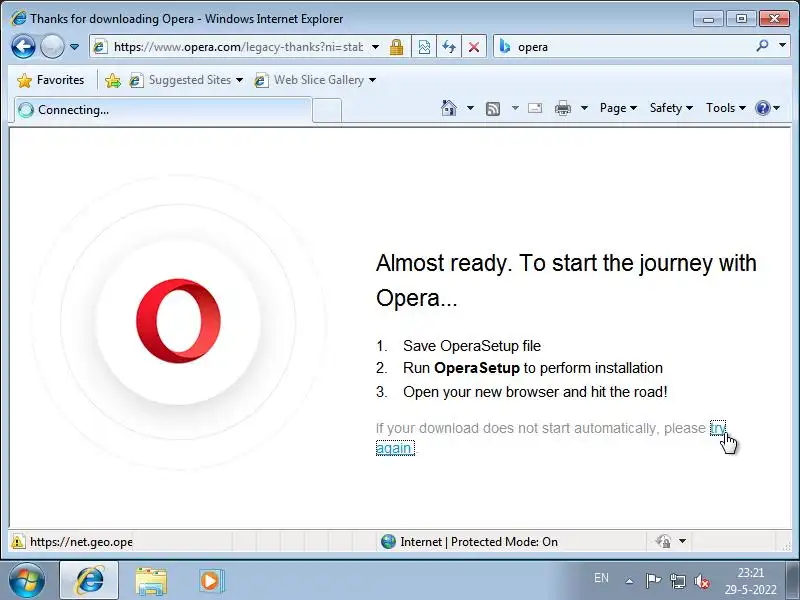Click the muted volume tray icon
Viewport: 800px width, 600px height.
(x=702, y=581)
